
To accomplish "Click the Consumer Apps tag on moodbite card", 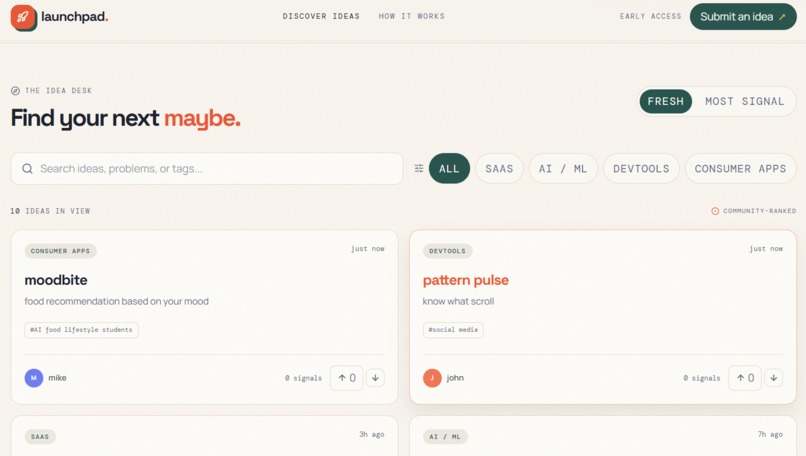I will pyautogui.click(x=60, y=251).
